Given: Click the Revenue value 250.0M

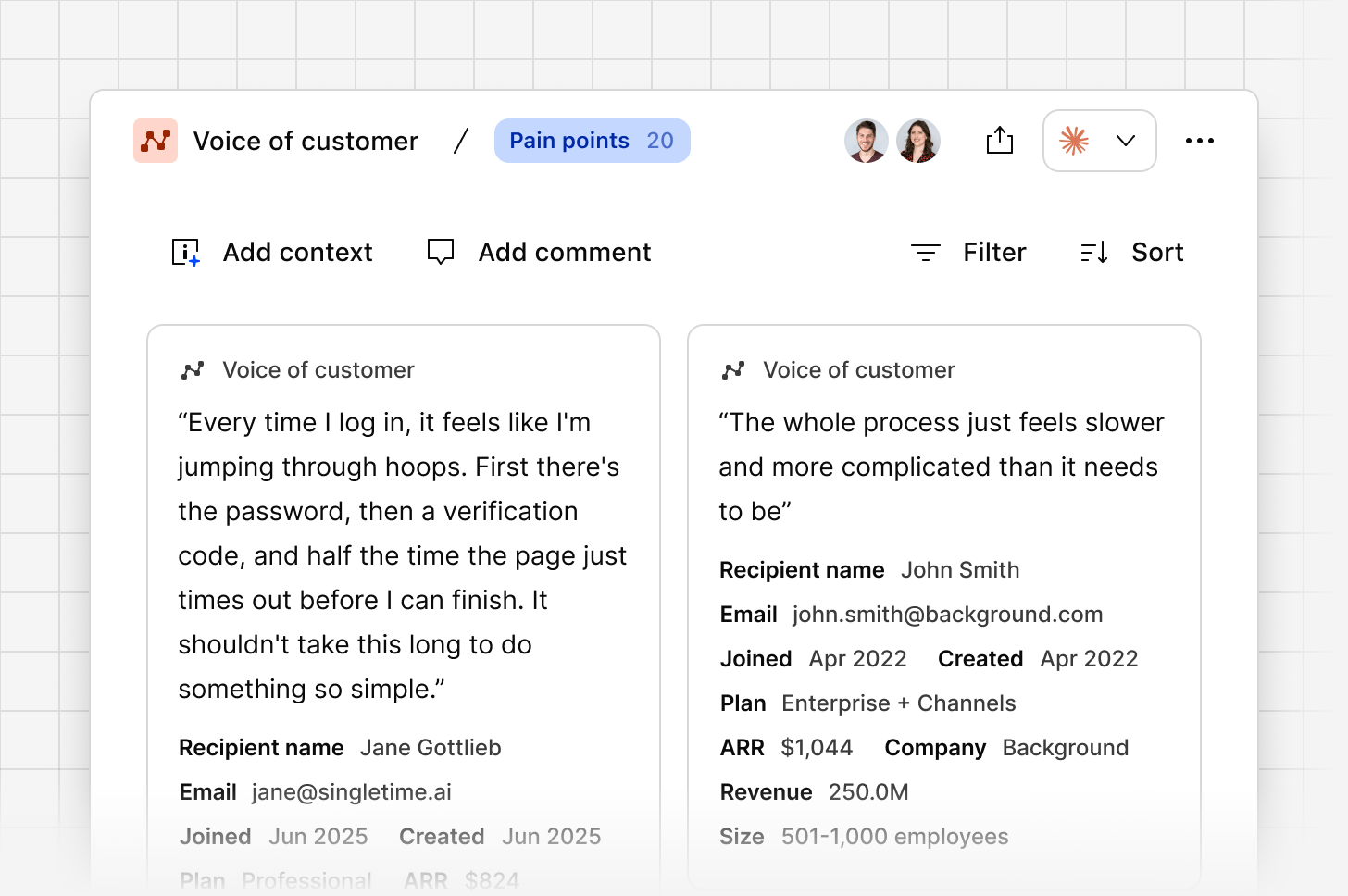Looking at the screenshot, I should click(868, 792).
